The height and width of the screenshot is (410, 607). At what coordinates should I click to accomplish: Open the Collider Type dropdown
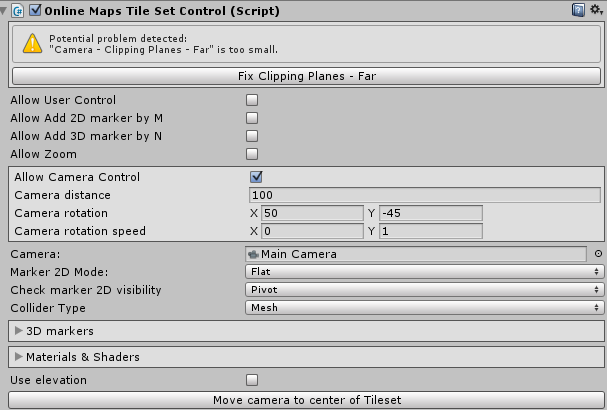[x=424, y=308]
